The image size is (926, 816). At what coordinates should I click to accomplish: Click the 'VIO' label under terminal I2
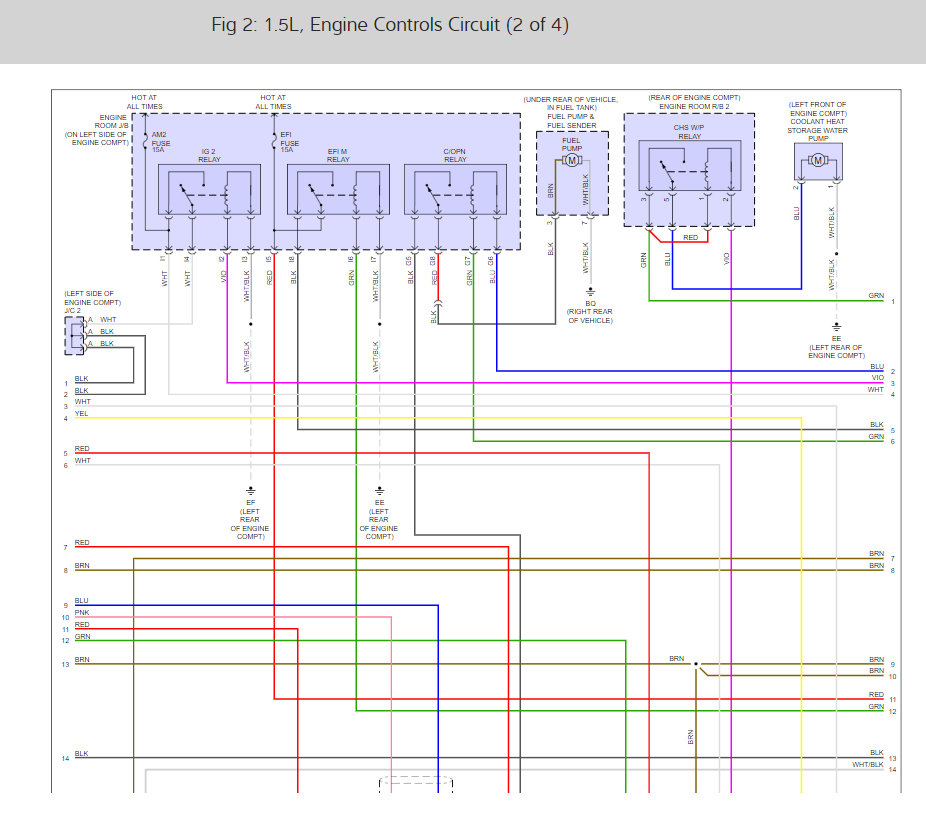[224, 276]
